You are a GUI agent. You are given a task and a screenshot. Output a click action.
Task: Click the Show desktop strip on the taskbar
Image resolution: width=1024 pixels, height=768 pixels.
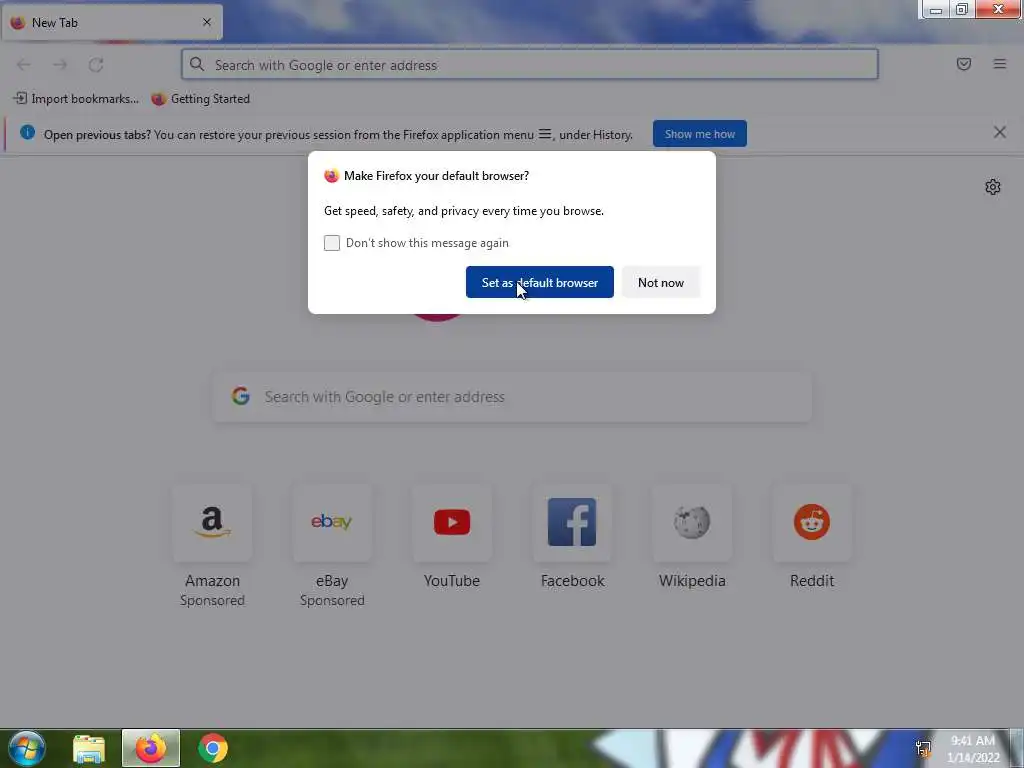pyautogui.click(x=1016, y=748)
